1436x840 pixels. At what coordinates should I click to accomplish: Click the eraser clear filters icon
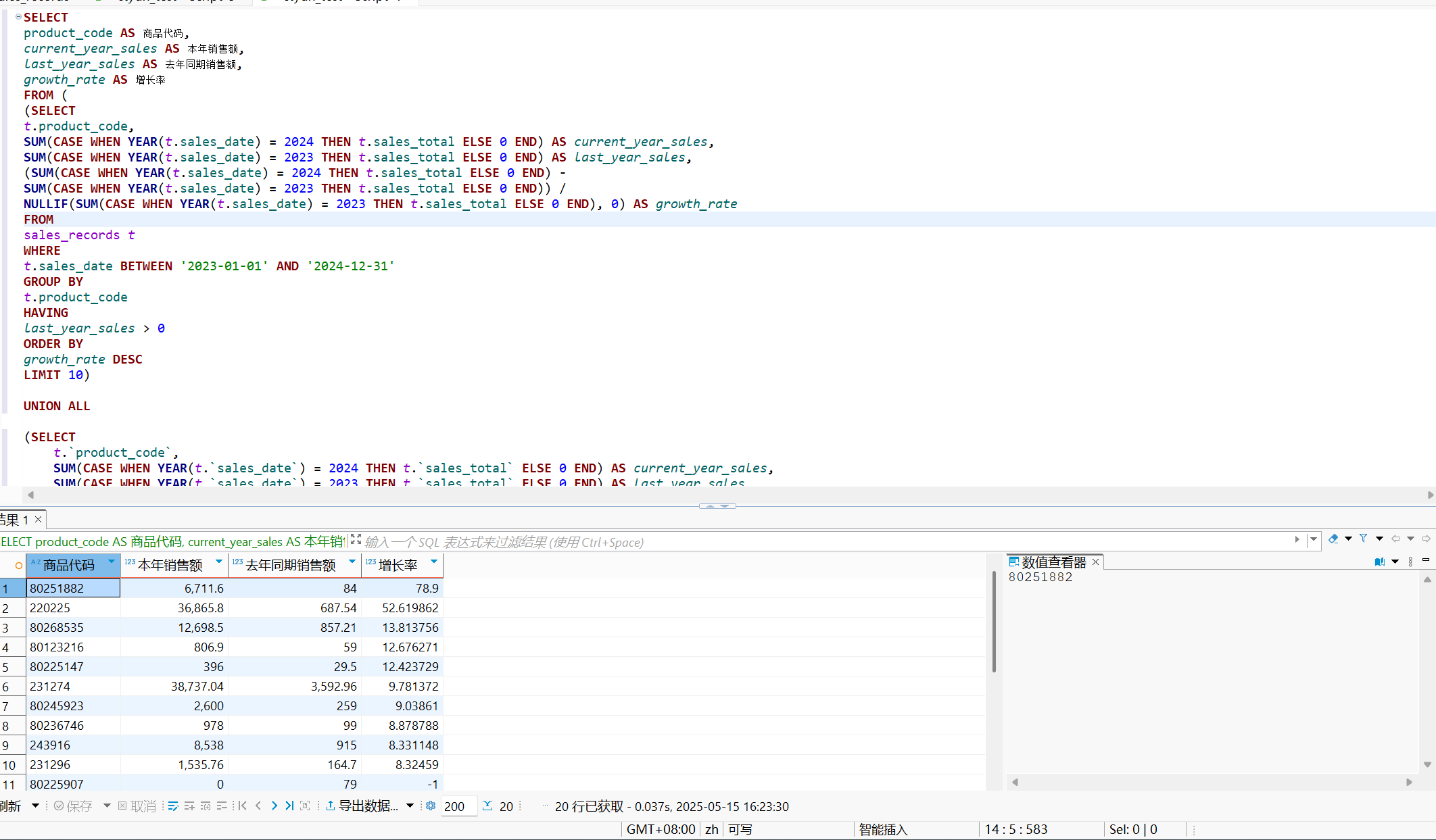1333,539
